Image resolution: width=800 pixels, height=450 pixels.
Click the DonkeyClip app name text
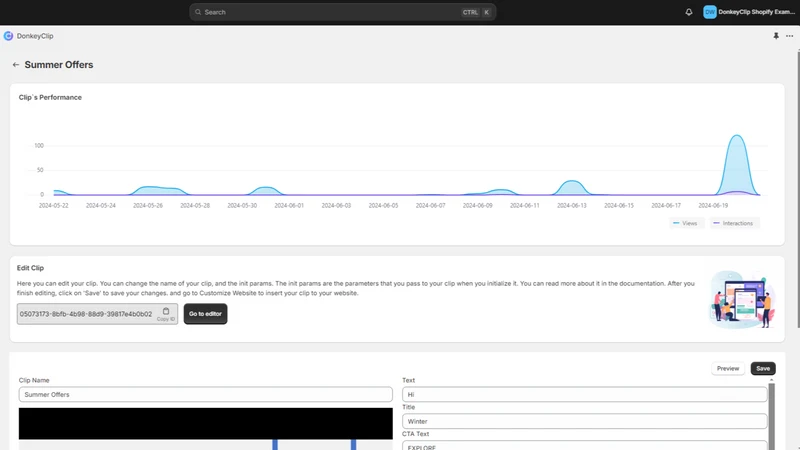[x=35, y=36]
